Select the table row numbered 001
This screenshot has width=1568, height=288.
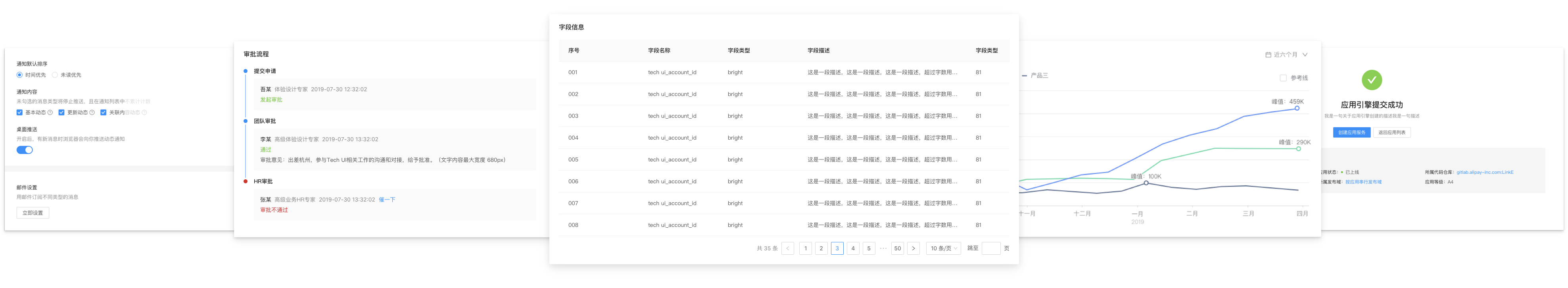tap(783, 73)
